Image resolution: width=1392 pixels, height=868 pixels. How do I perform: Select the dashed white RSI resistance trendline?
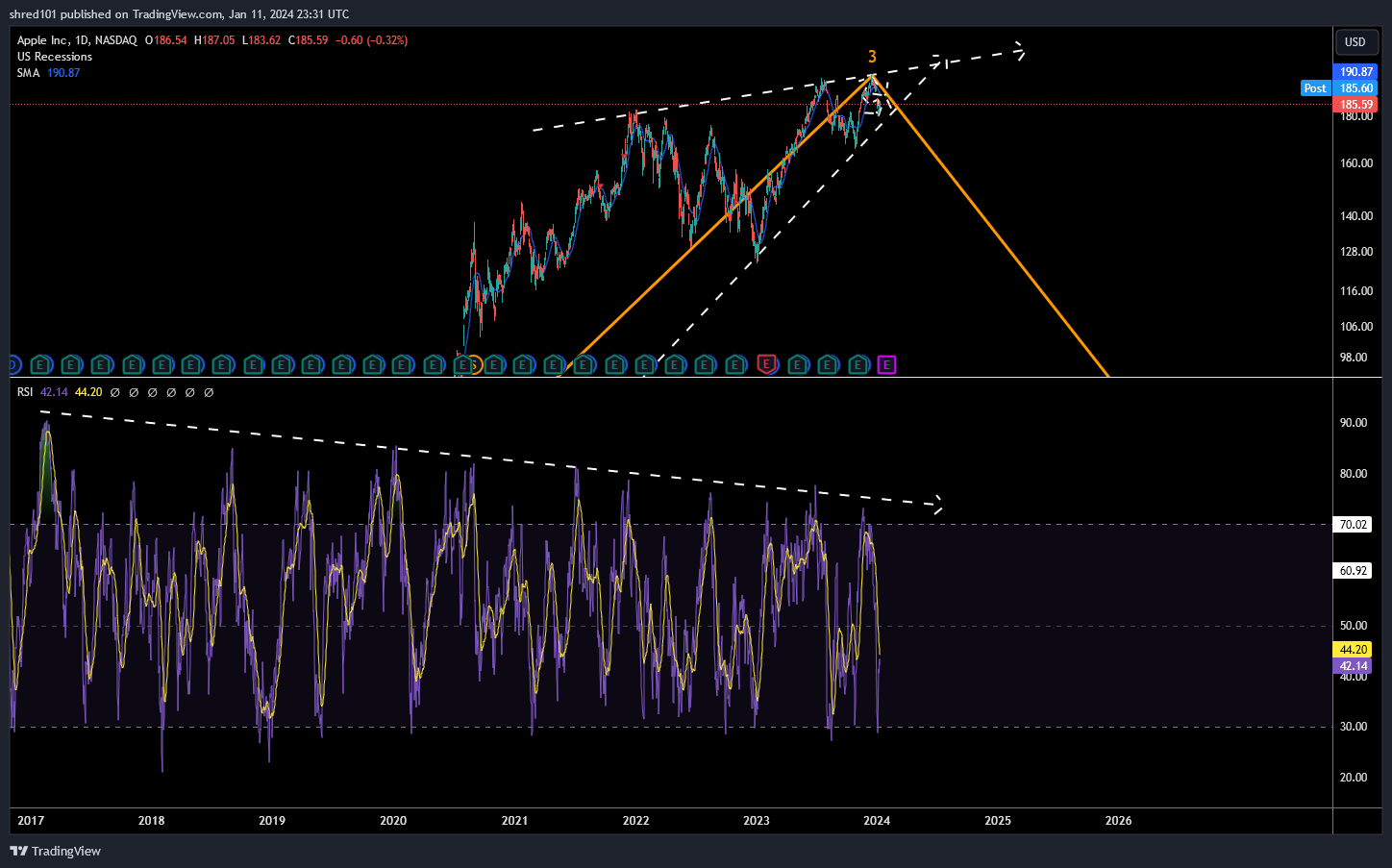click(490, 459)
